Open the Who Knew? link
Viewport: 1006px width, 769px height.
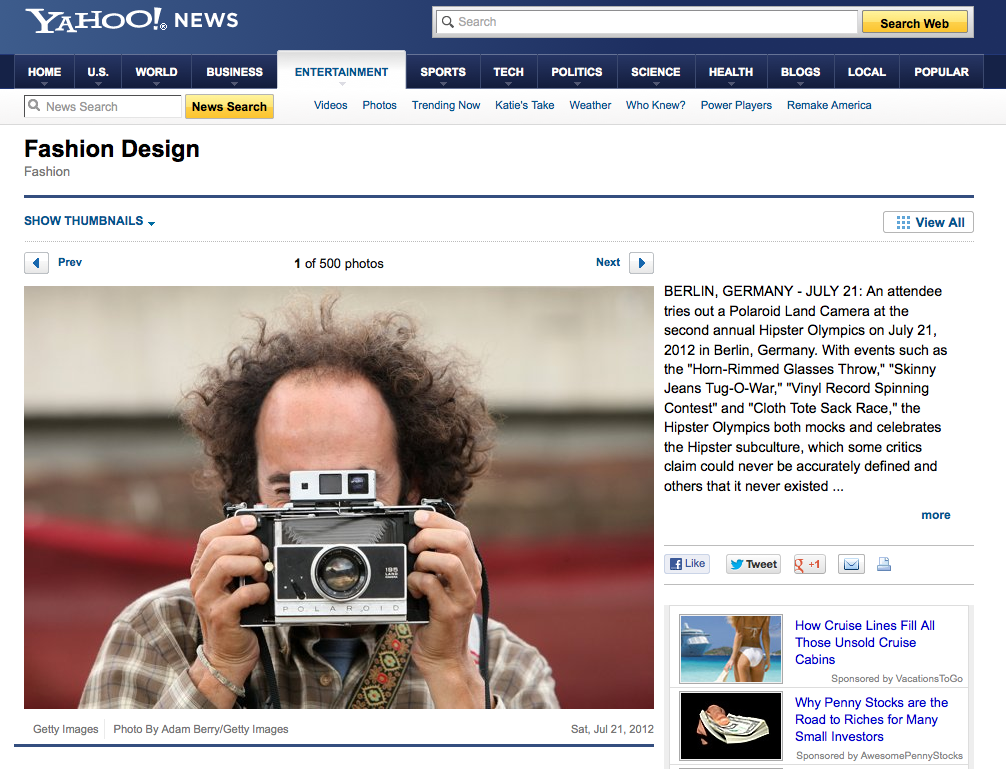pos(656,105)
